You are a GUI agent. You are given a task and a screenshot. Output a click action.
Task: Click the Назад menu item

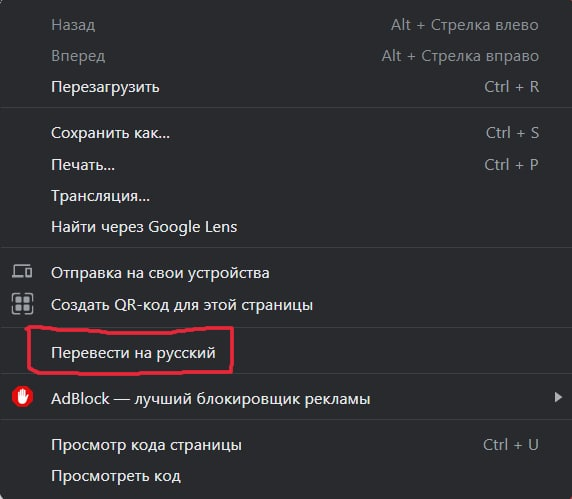(286, 25)
